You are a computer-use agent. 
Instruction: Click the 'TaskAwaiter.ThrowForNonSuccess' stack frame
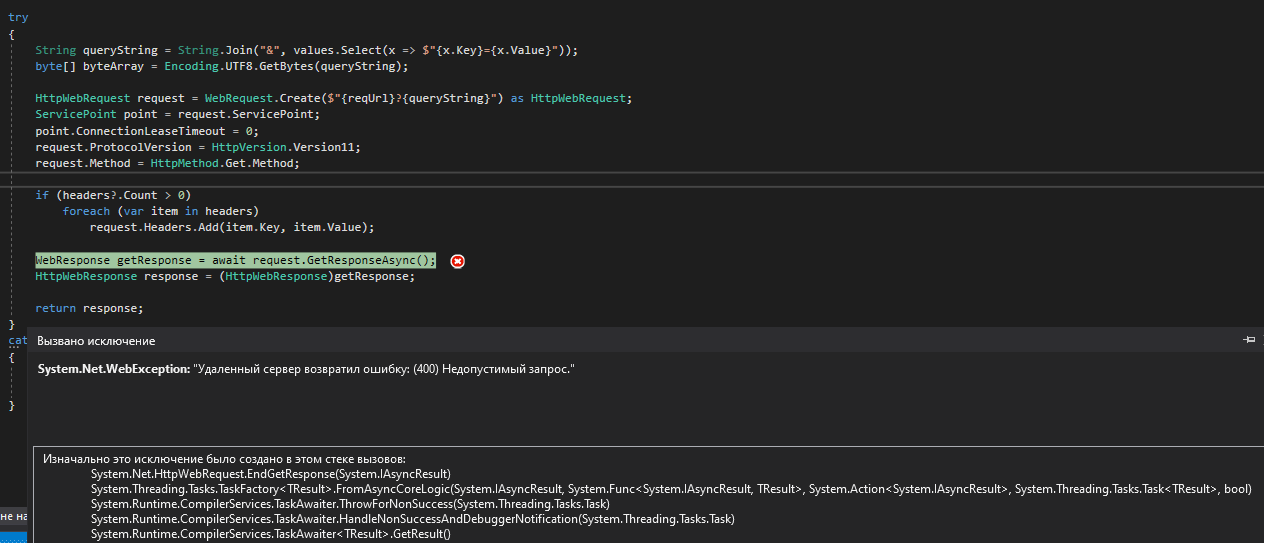pos(350,504)
